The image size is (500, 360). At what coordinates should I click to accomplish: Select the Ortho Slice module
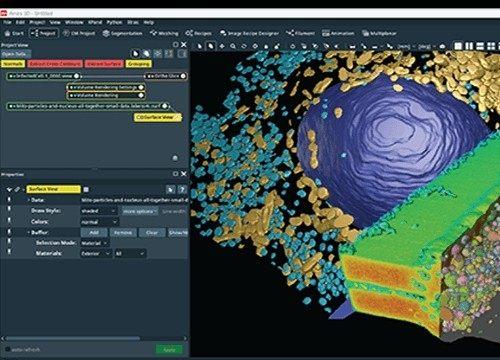(166, 76)
